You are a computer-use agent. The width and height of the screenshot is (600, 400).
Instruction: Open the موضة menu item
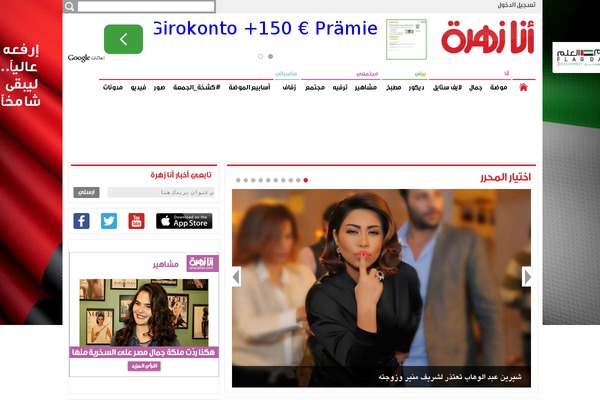[499, 88]
